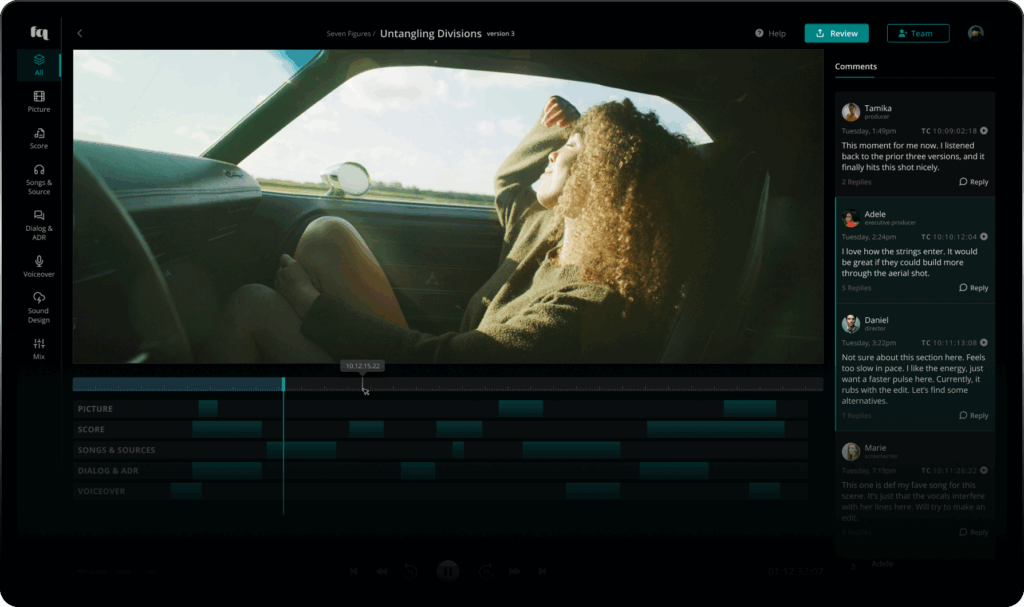Expand the 2 Replies under Tamika's comment
This screenshot has width=1024, height=607.
(856, 182)
